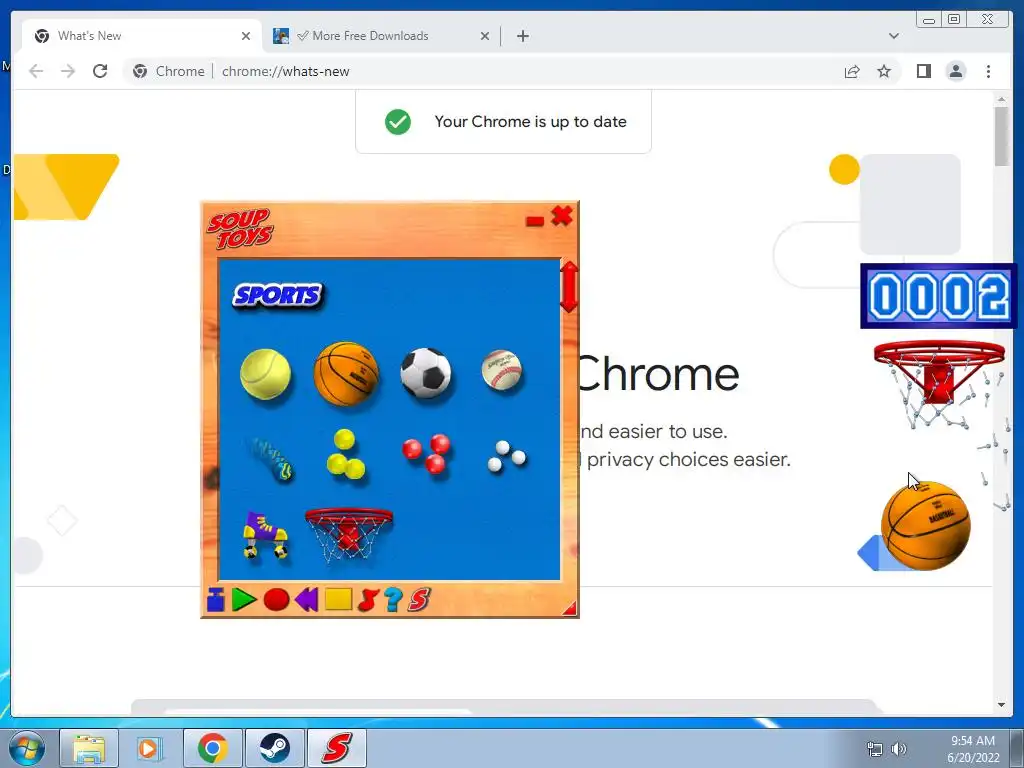Viewport: 1024px width, 768px height.
Task: Close the More Free Downloads tab
Action: [485, 36]
